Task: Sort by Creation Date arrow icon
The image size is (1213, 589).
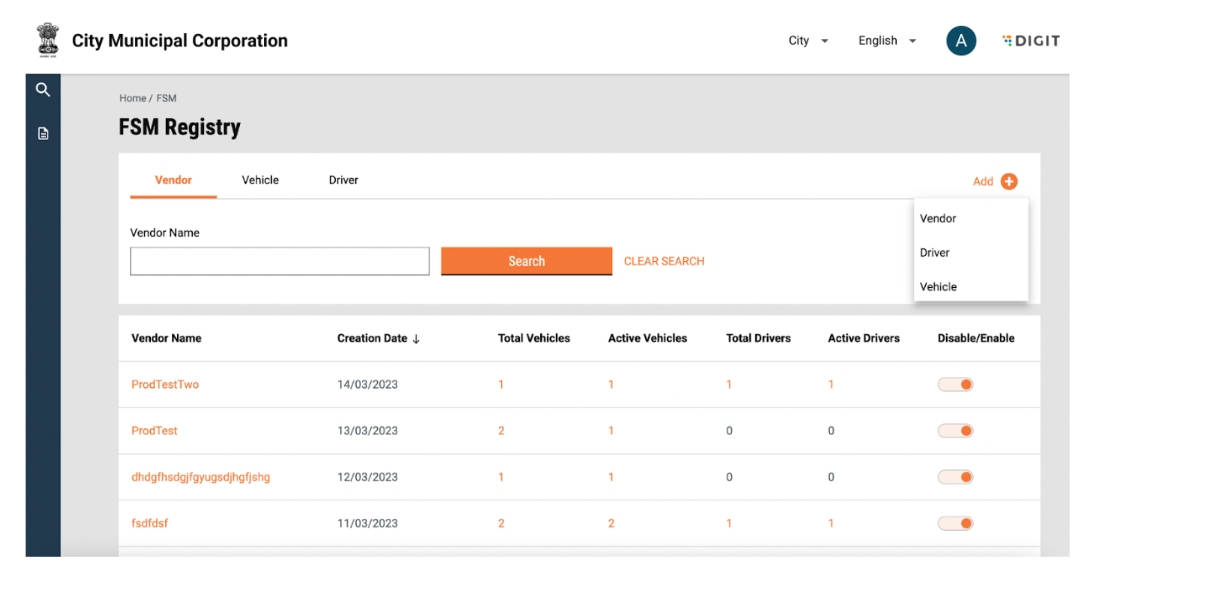Action: coord(416,339)
